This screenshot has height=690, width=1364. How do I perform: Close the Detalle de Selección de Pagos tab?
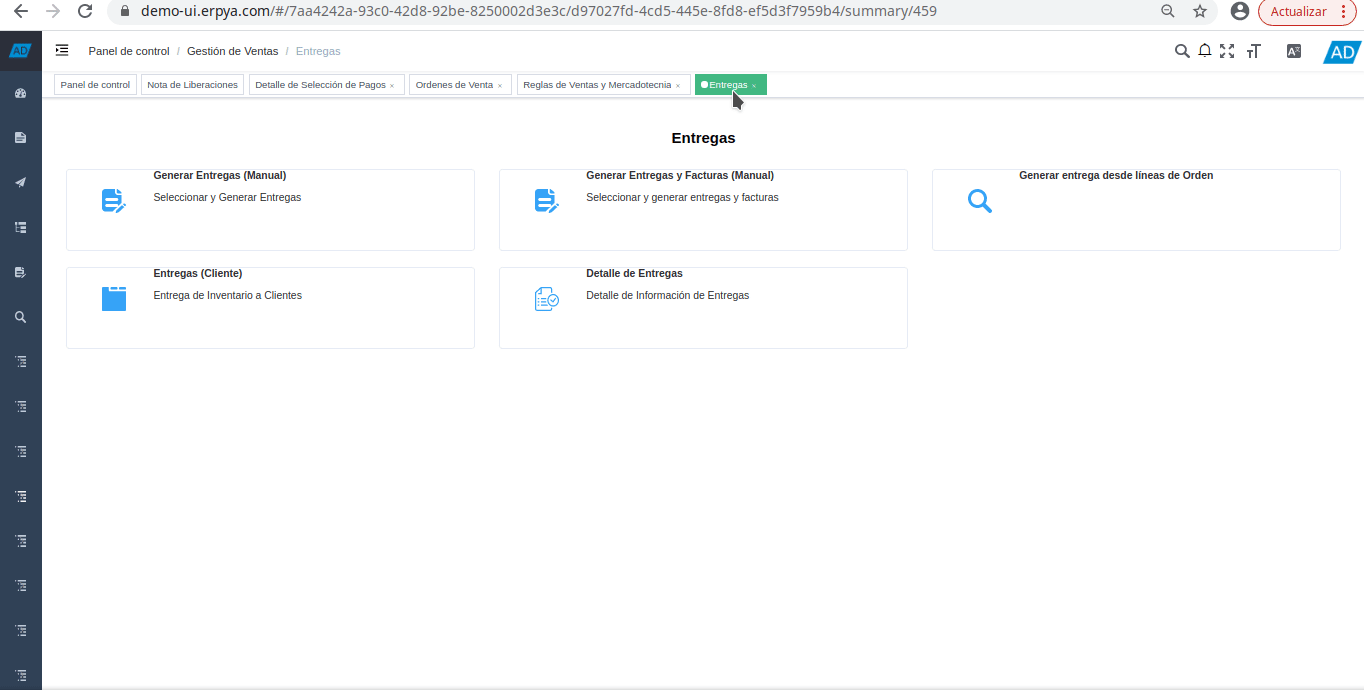pyautogui.click(x=392, y=86)
